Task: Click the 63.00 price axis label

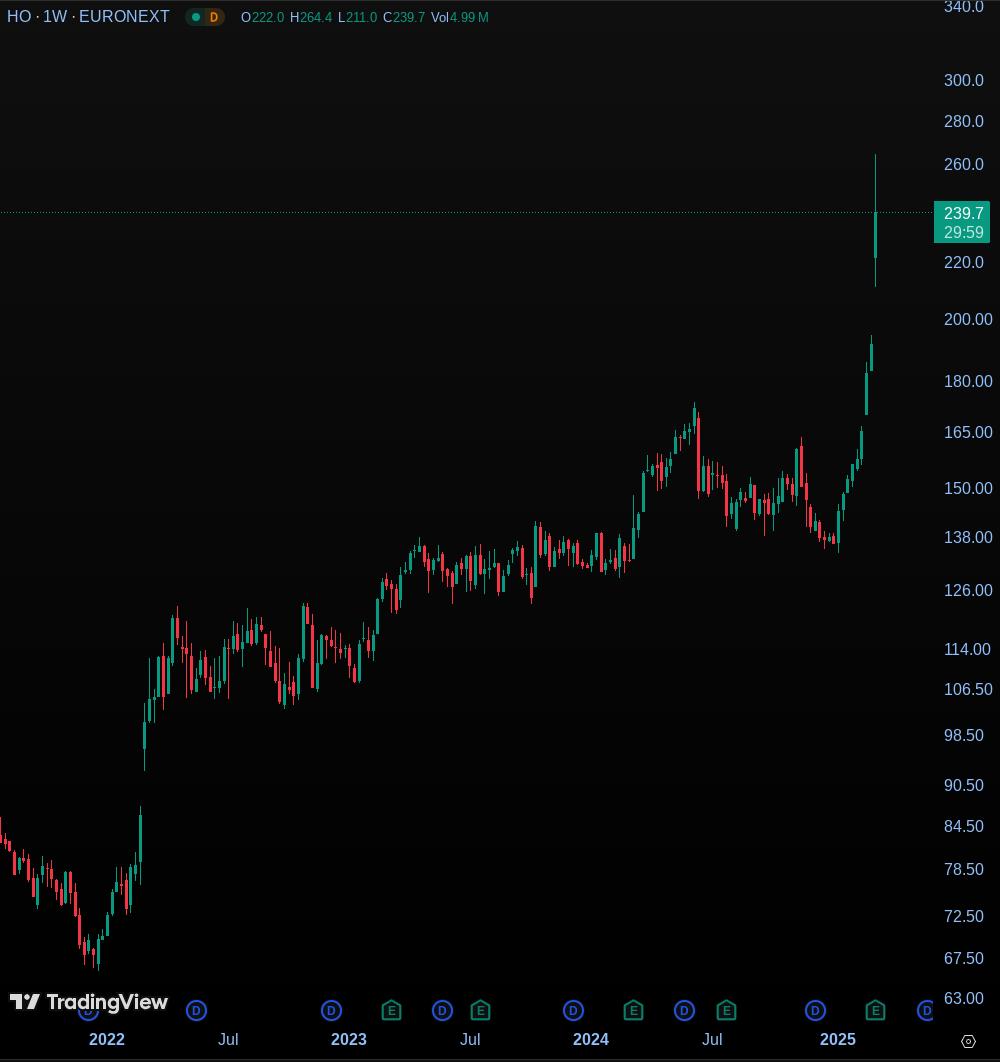Action: click(x=963, y=998)
